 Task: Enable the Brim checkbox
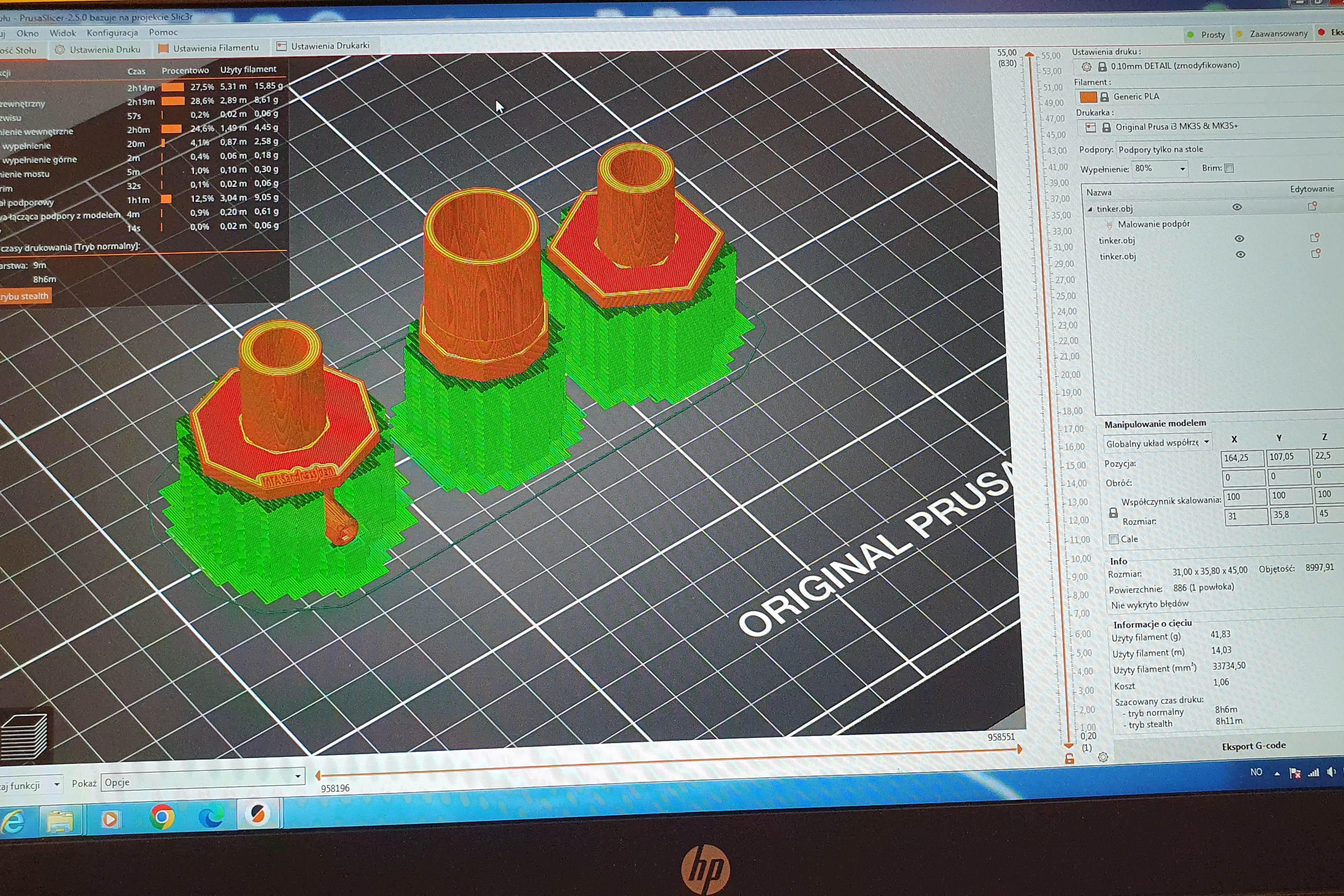[x=1229, y=168]
